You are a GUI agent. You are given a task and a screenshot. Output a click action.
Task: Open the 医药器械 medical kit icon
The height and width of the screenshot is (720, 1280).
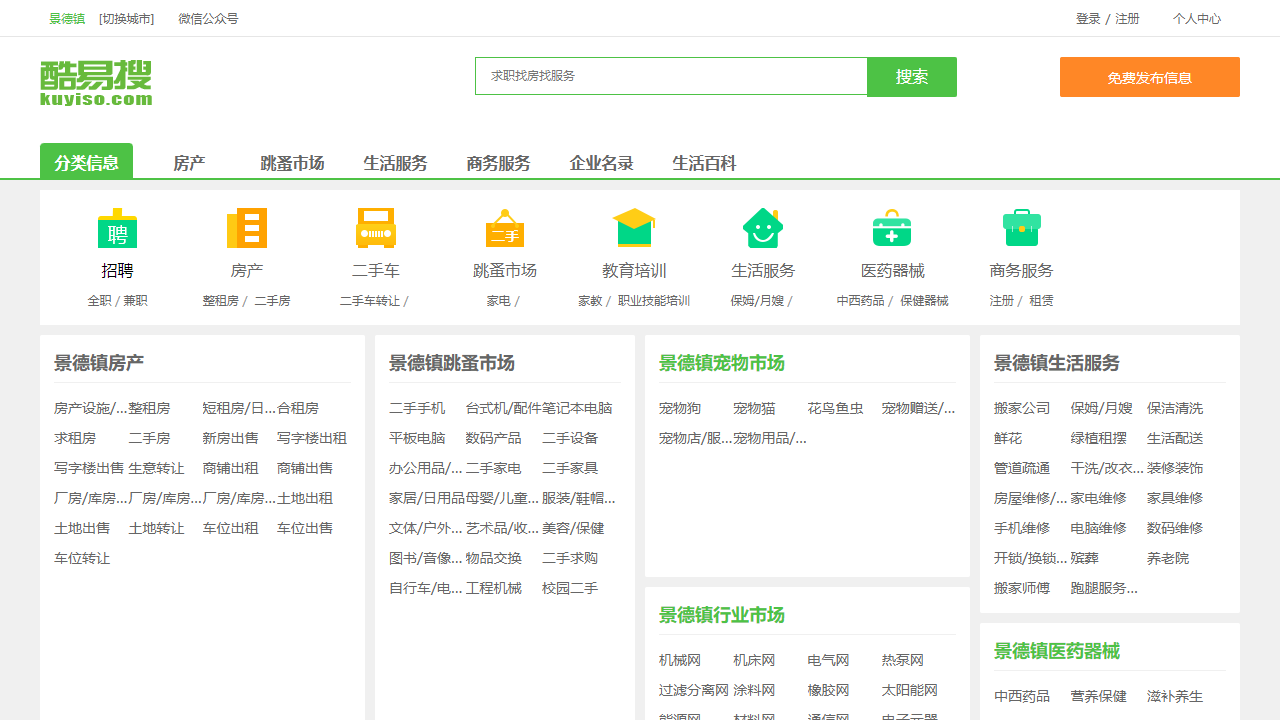[x=891, y=228]
